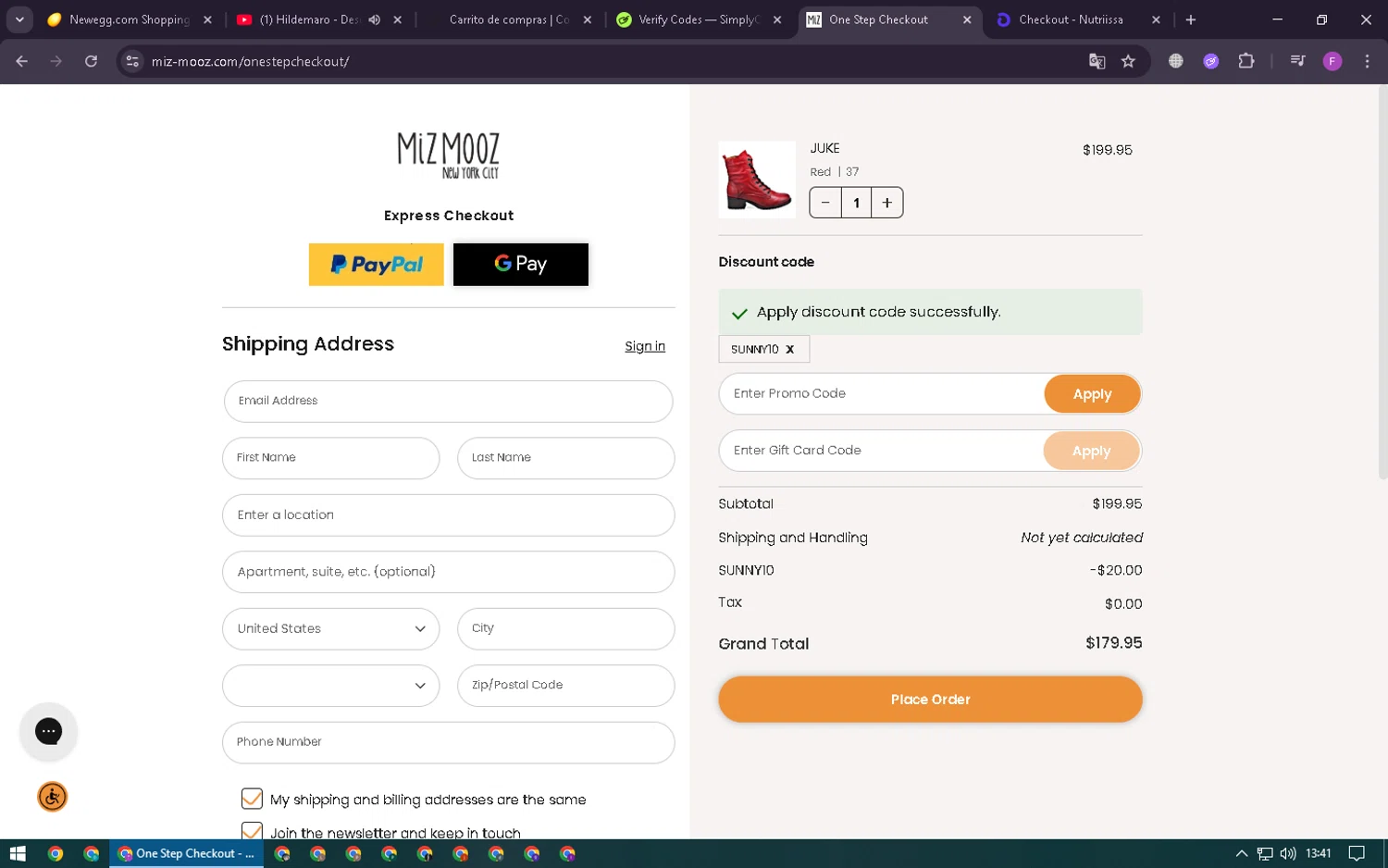Click the Enter Promo Code field
Image resolution: width=1388 pixels, height=868 pixels.
point(882,394)
